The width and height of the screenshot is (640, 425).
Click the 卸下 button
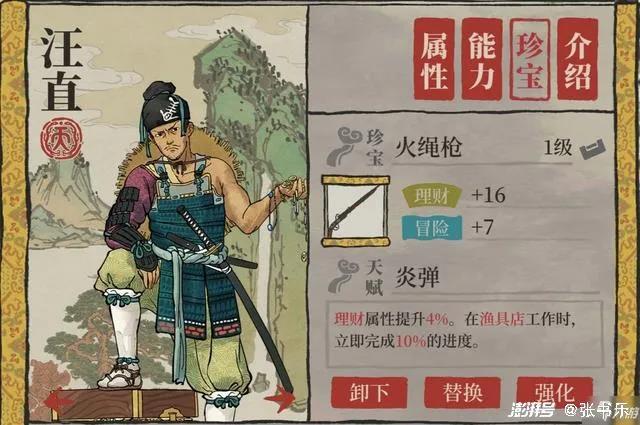(369, 392)
